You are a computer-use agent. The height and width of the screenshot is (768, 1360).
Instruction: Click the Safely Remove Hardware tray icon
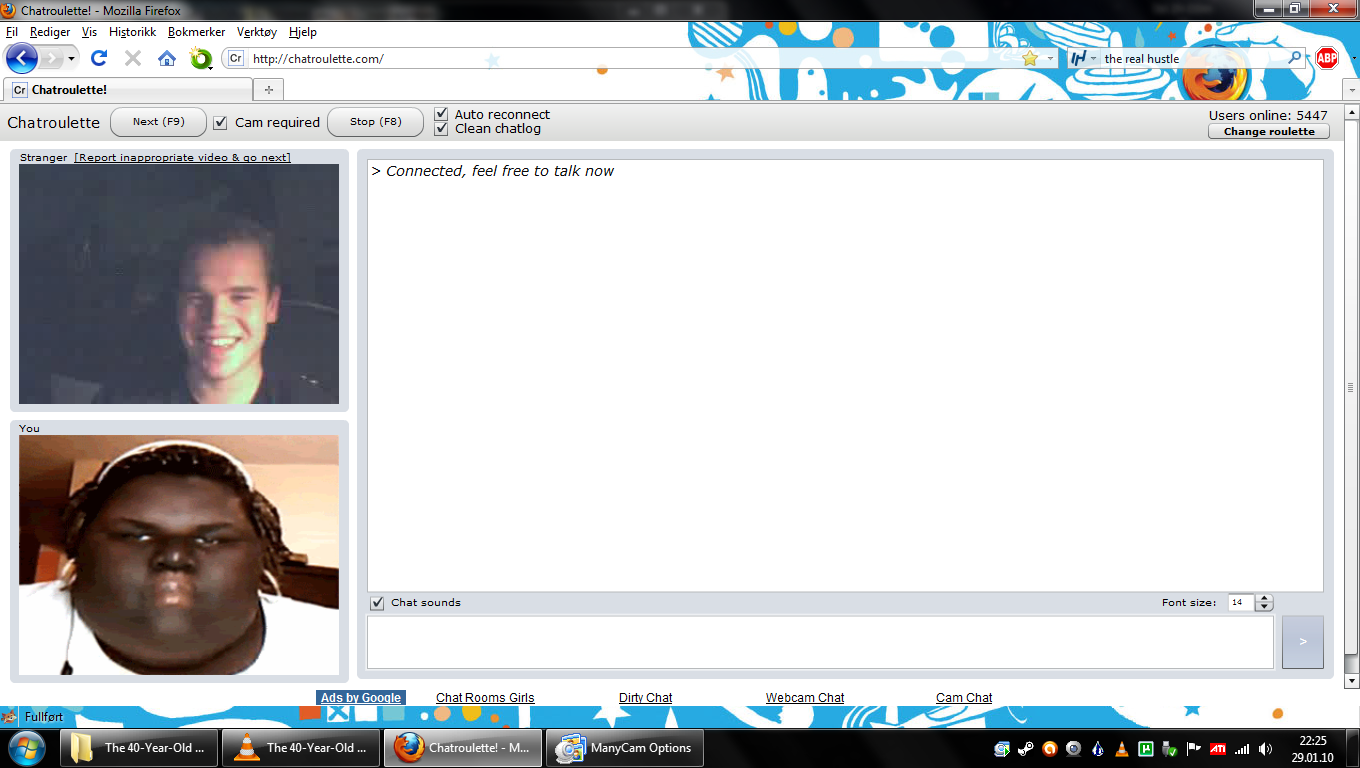coord(1170,748)
